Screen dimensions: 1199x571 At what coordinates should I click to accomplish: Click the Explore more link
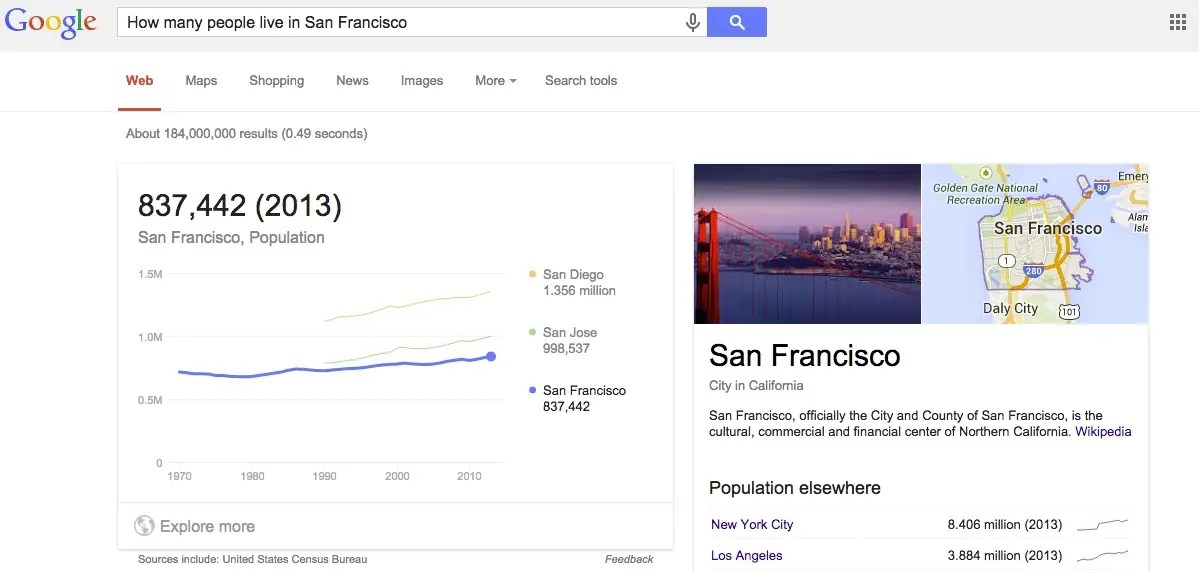click(x=207, y=526)
